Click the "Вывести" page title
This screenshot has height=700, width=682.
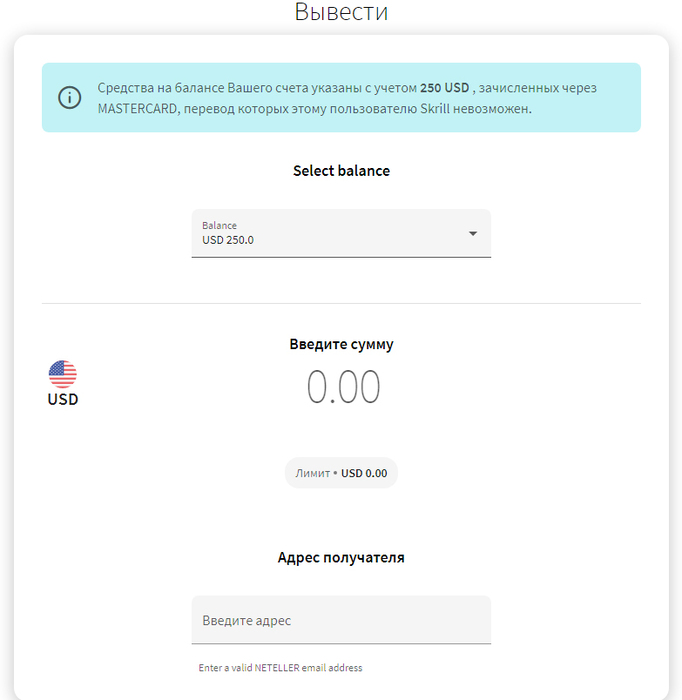click(341, 13)
